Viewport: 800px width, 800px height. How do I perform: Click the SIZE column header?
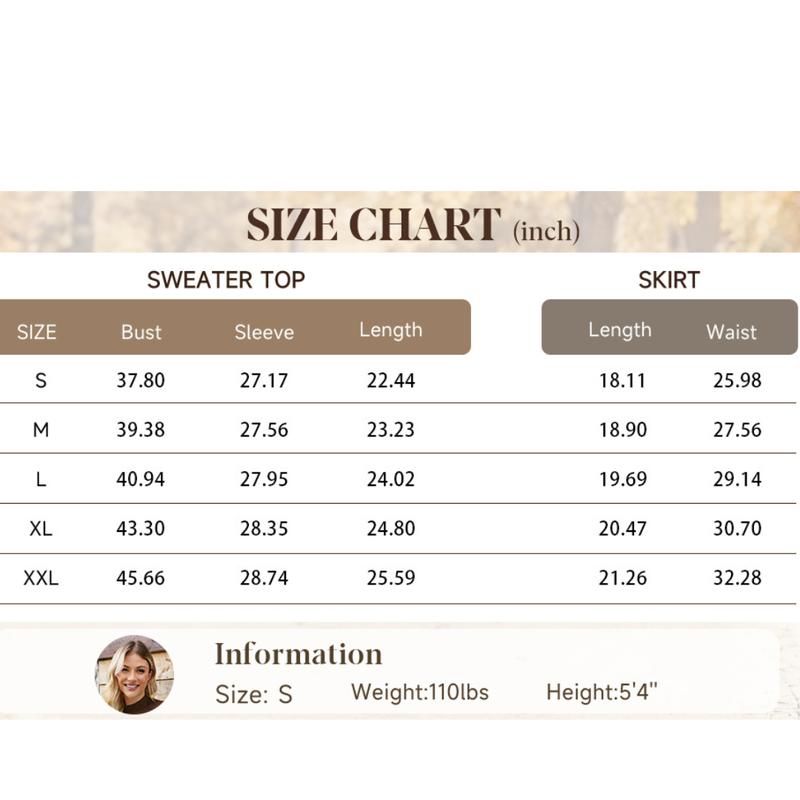37,332
